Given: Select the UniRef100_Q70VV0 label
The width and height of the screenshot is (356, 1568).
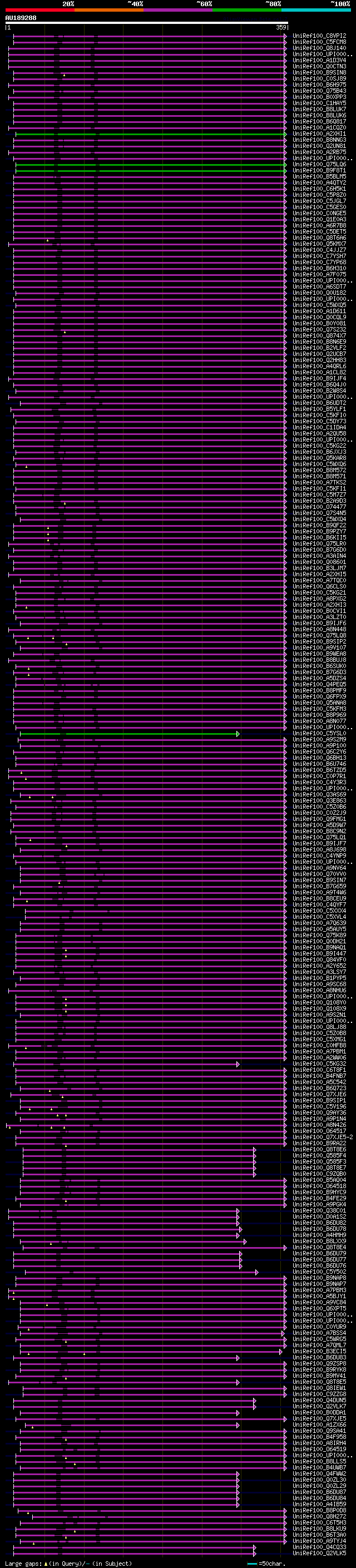Looking at the screenshot, I should pos(319,874).
